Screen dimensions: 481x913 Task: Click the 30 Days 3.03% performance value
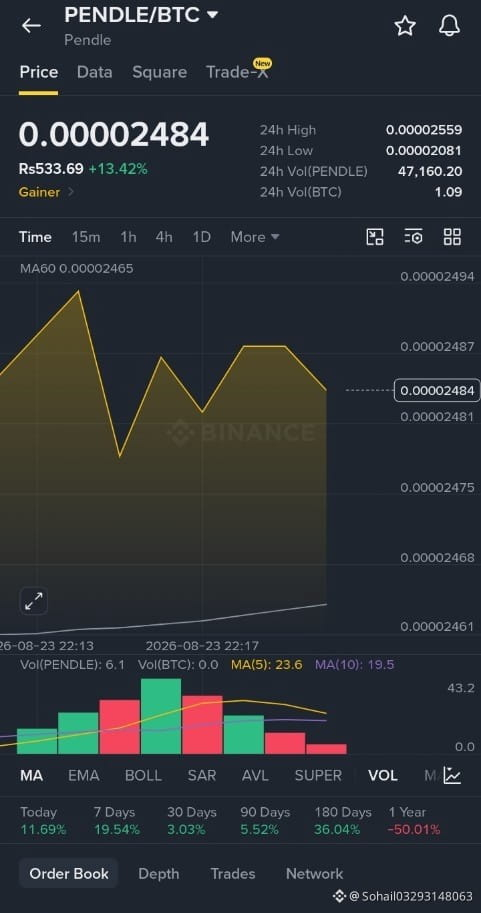(186, 830)
